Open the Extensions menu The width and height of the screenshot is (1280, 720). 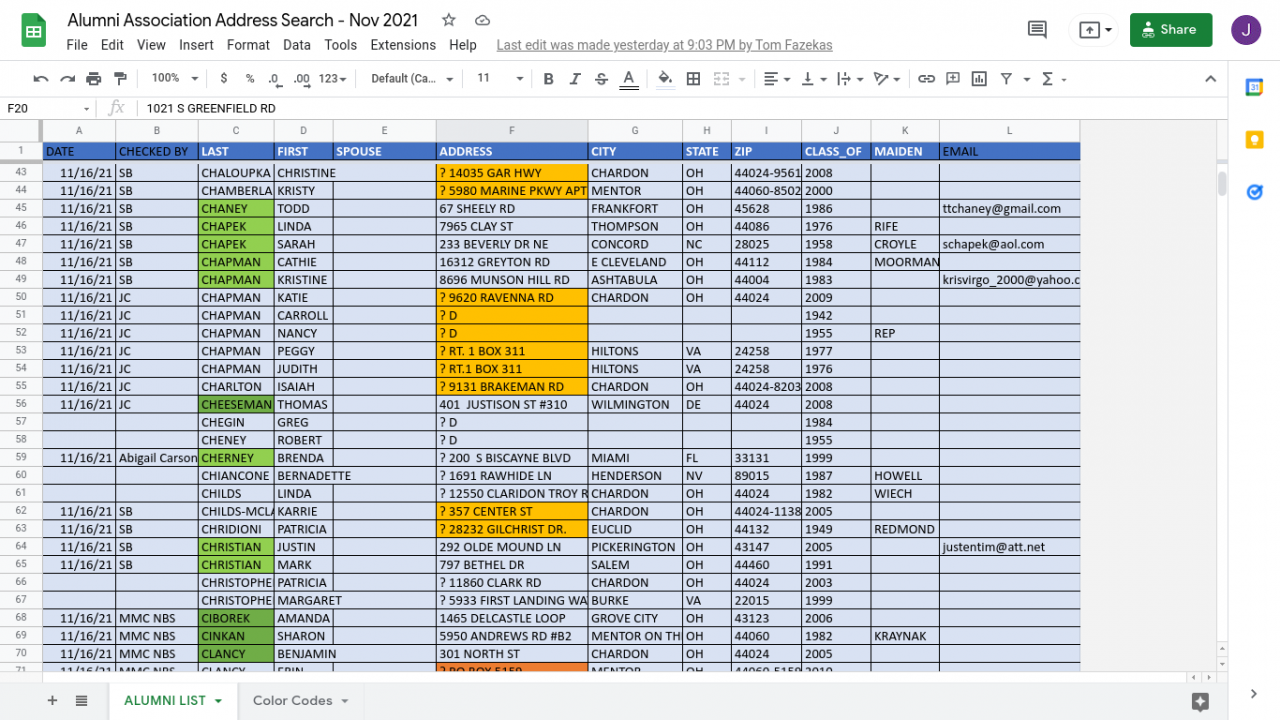tap(403, 45)
